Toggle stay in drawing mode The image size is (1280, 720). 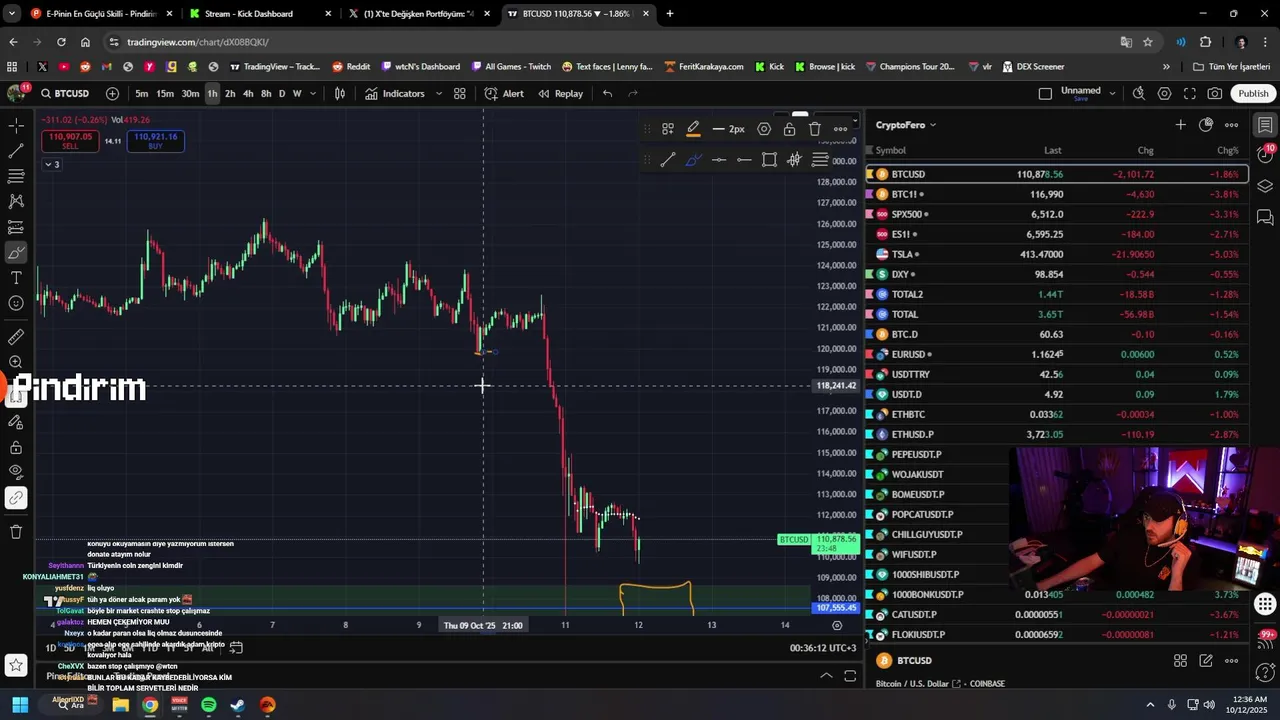click(16, 422)
